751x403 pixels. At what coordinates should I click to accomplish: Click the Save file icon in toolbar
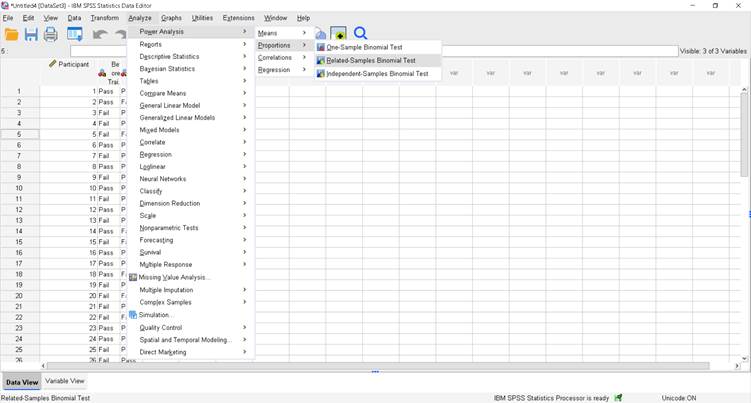click(31, 34)
